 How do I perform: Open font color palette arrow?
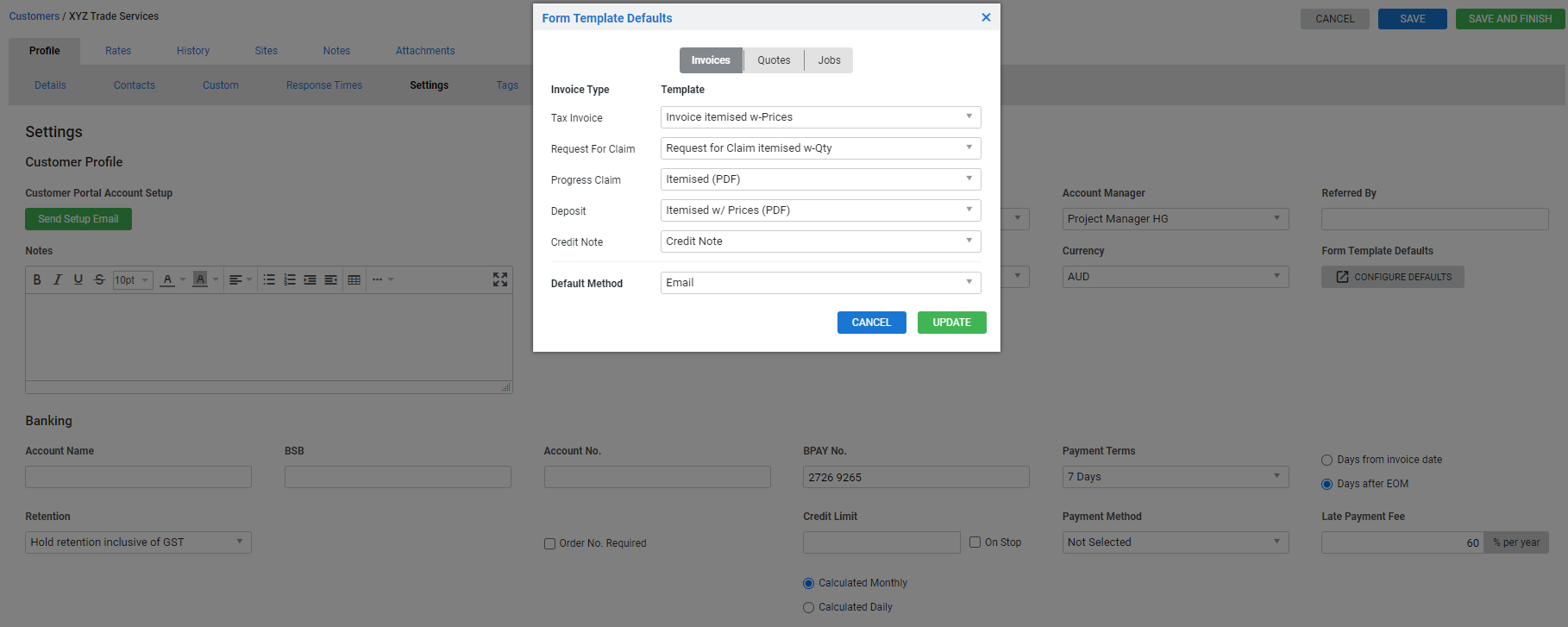pos(182,279)
